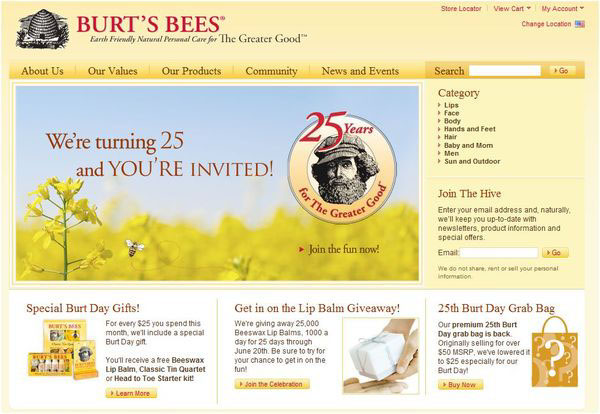Click the Join The Hive Email field
600x414 pixels.
coord(499,253)
